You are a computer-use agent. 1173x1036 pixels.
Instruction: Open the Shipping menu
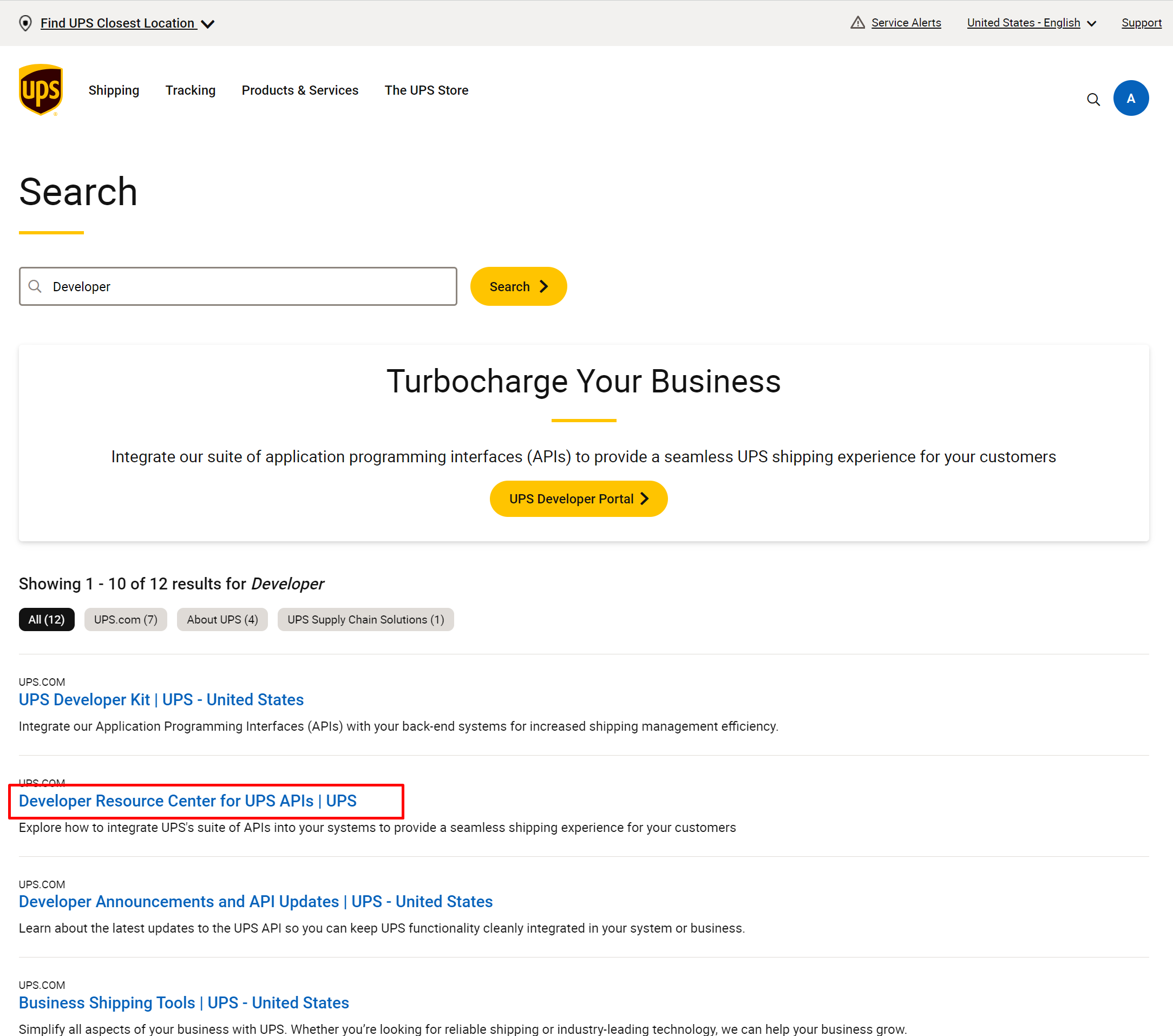pyautogui.click(x=114, y=90)
